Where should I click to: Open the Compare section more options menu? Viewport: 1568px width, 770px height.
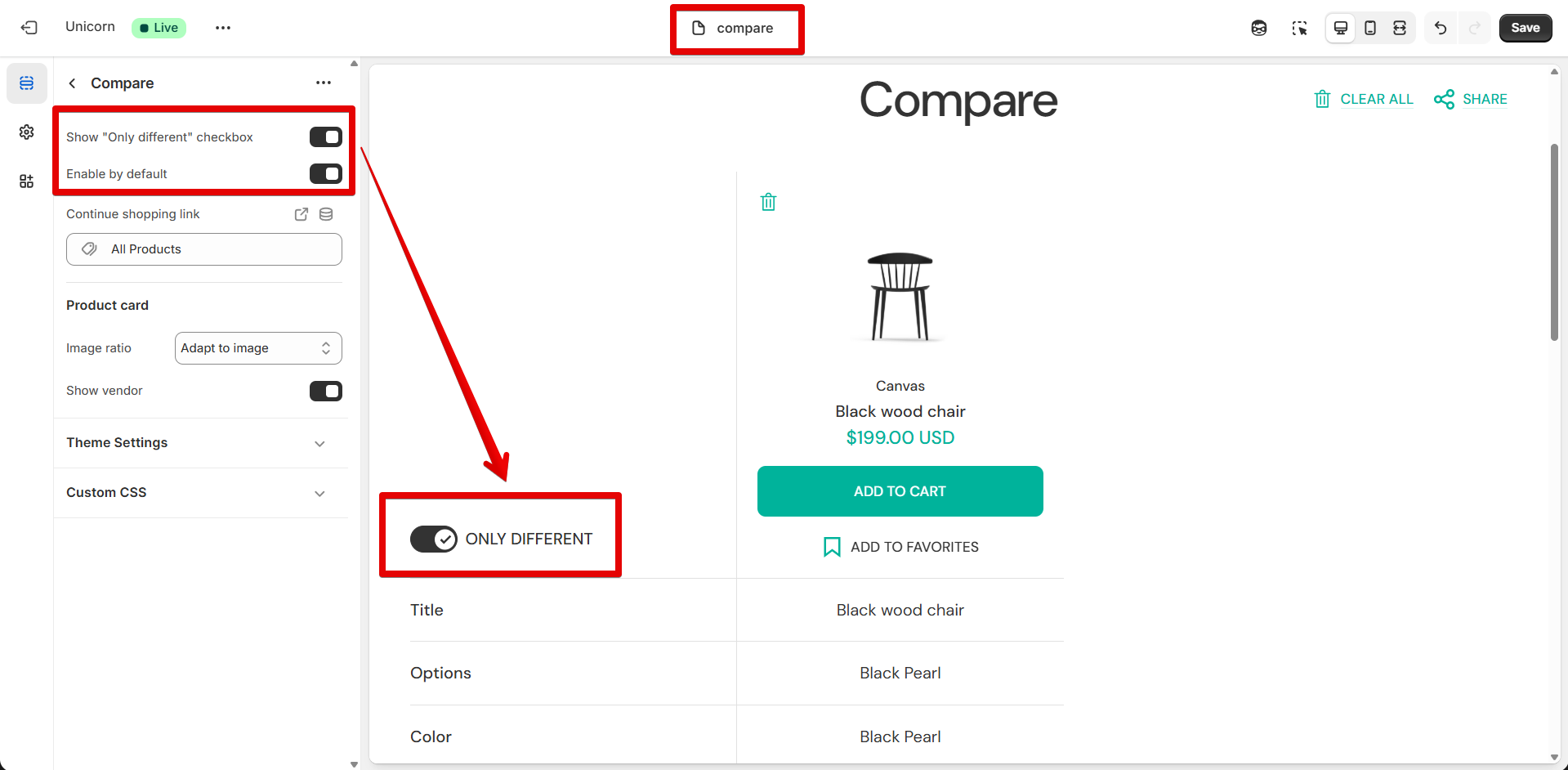(324, 83)
